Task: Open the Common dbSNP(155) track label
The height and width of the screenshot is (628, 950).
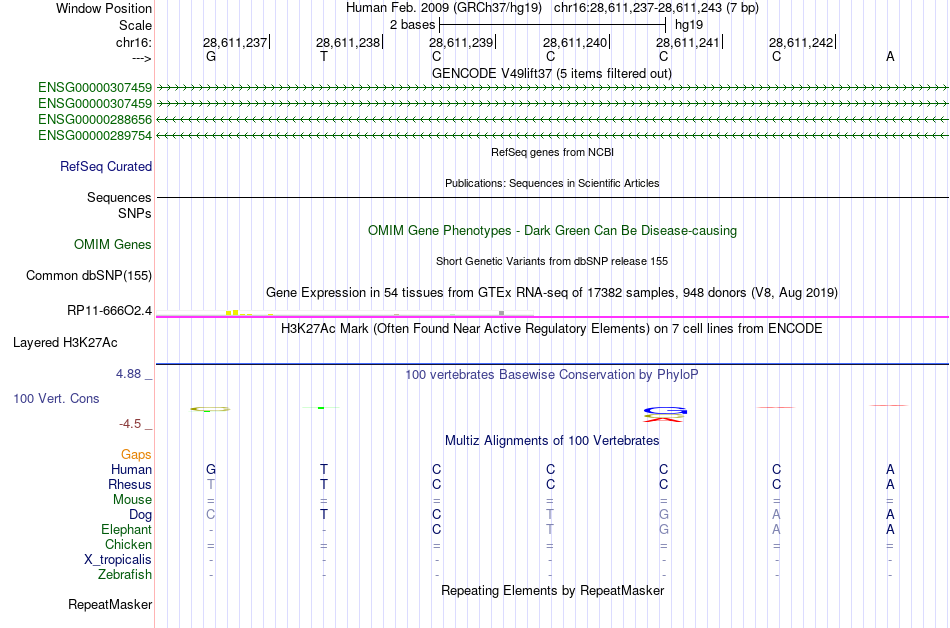Action: pyautogui.click(x=89, y=276)
